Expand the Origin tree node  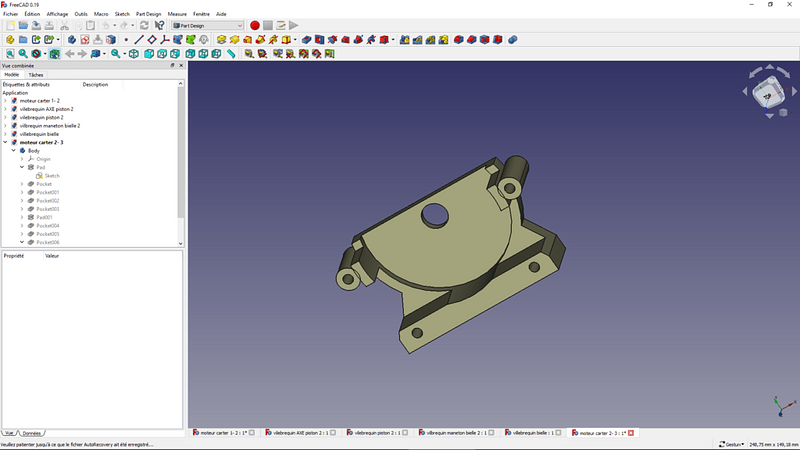coord(22,159)
